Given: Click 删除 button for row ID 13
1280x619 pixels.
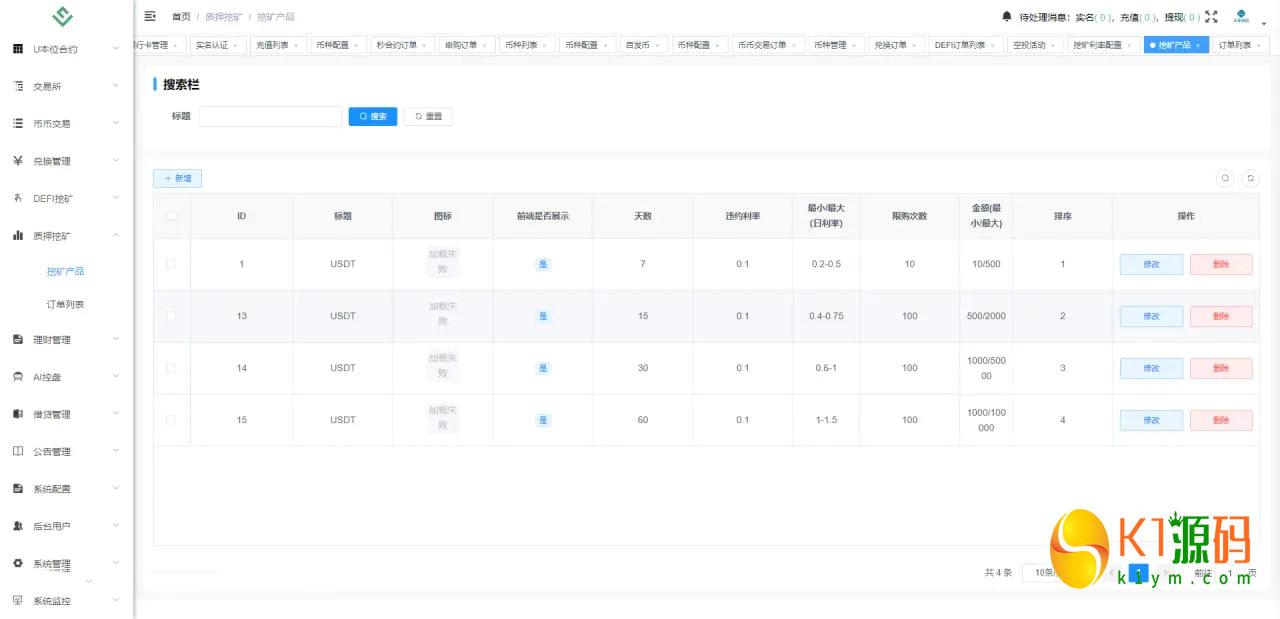Looking at the screenshot, I should pos(1220,316).
